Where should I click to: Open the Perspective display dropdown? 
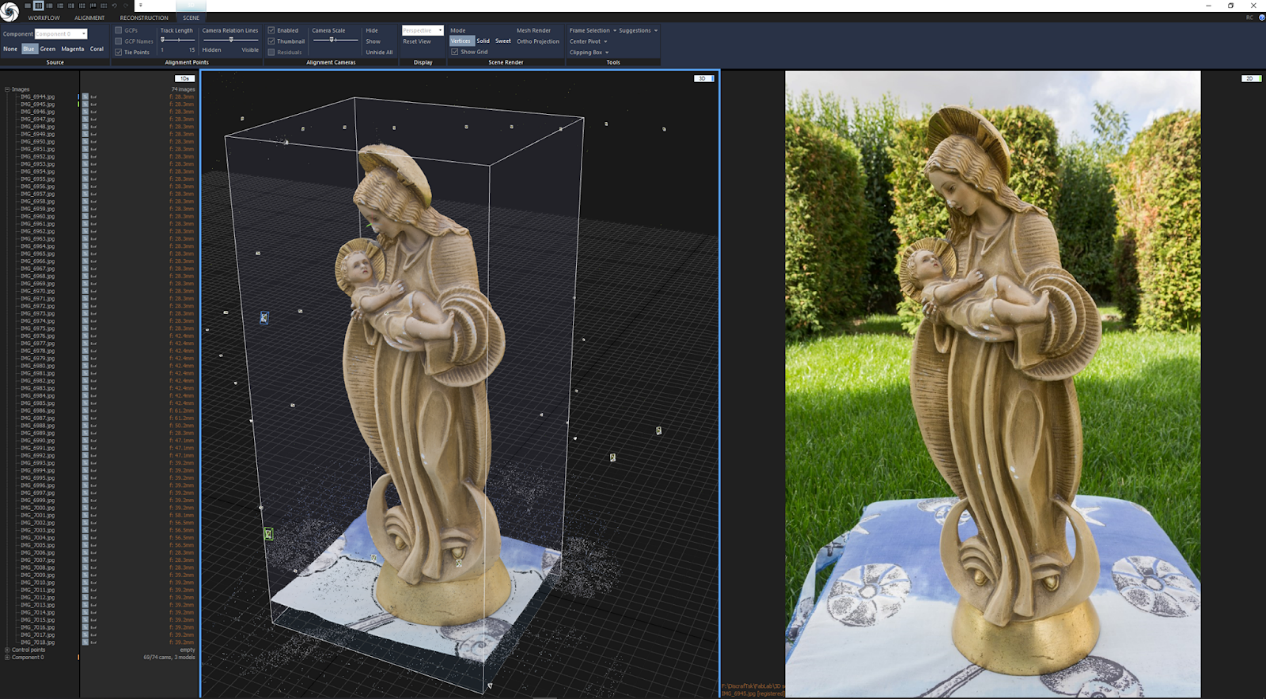[x=422, y=30]
